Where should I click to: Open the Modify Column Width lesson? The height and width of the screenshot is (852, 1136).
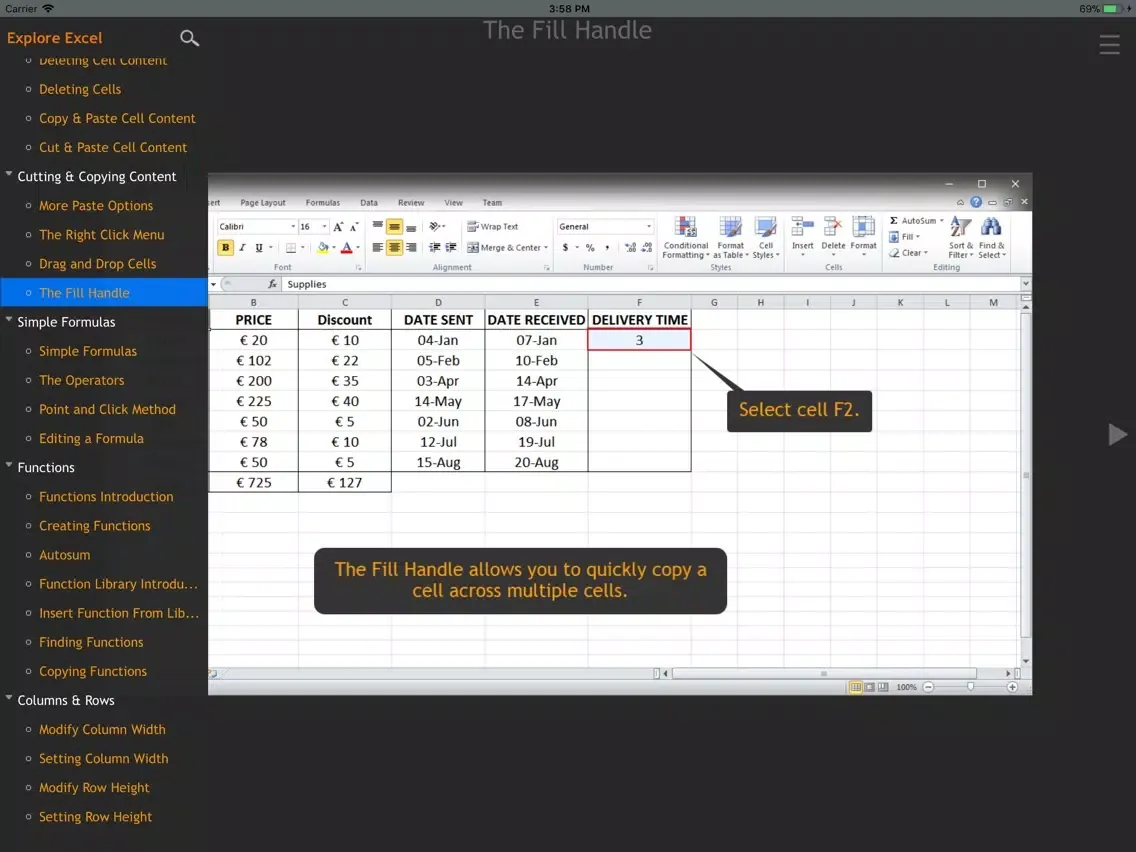coord(102,730)
